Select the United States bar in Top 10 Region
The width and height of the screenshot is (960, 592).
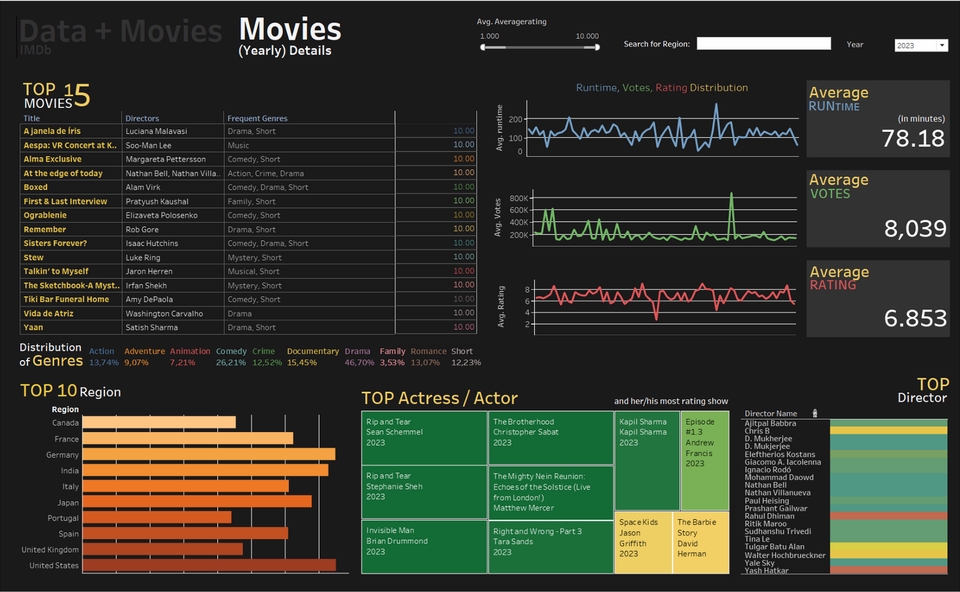point(208,565)
